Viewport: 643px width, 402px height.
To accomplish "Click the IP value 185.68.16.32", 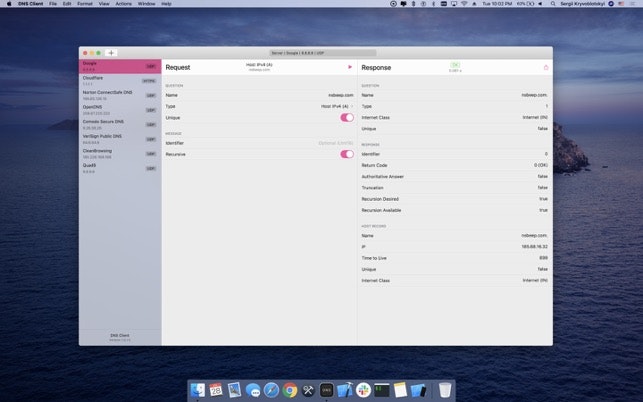I will point(534,247).
